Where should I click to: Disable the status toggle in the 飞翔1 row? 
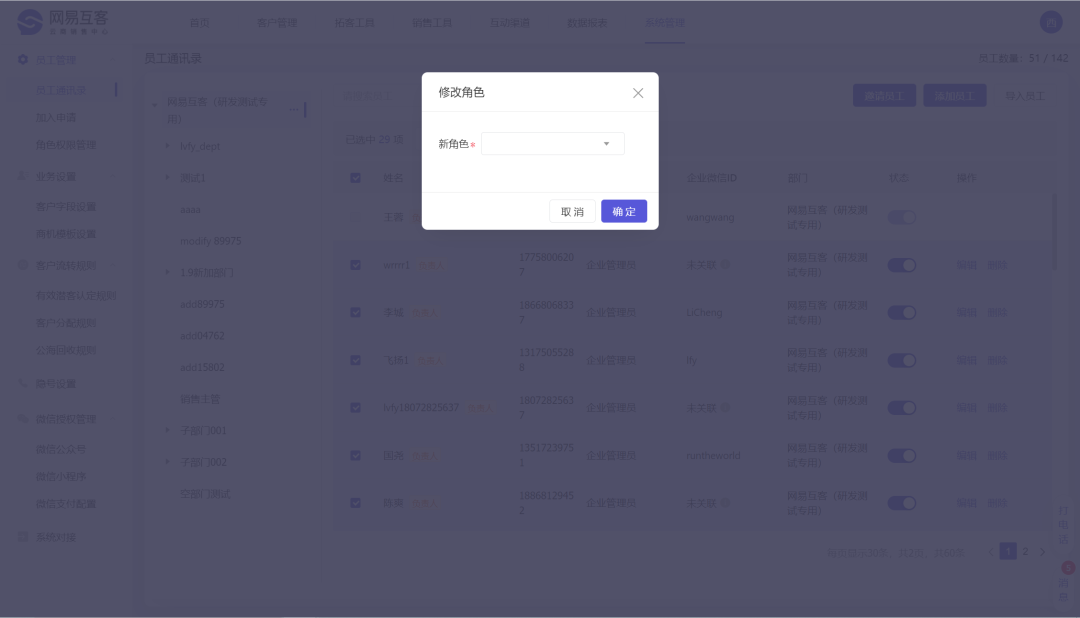pos(901,359)
